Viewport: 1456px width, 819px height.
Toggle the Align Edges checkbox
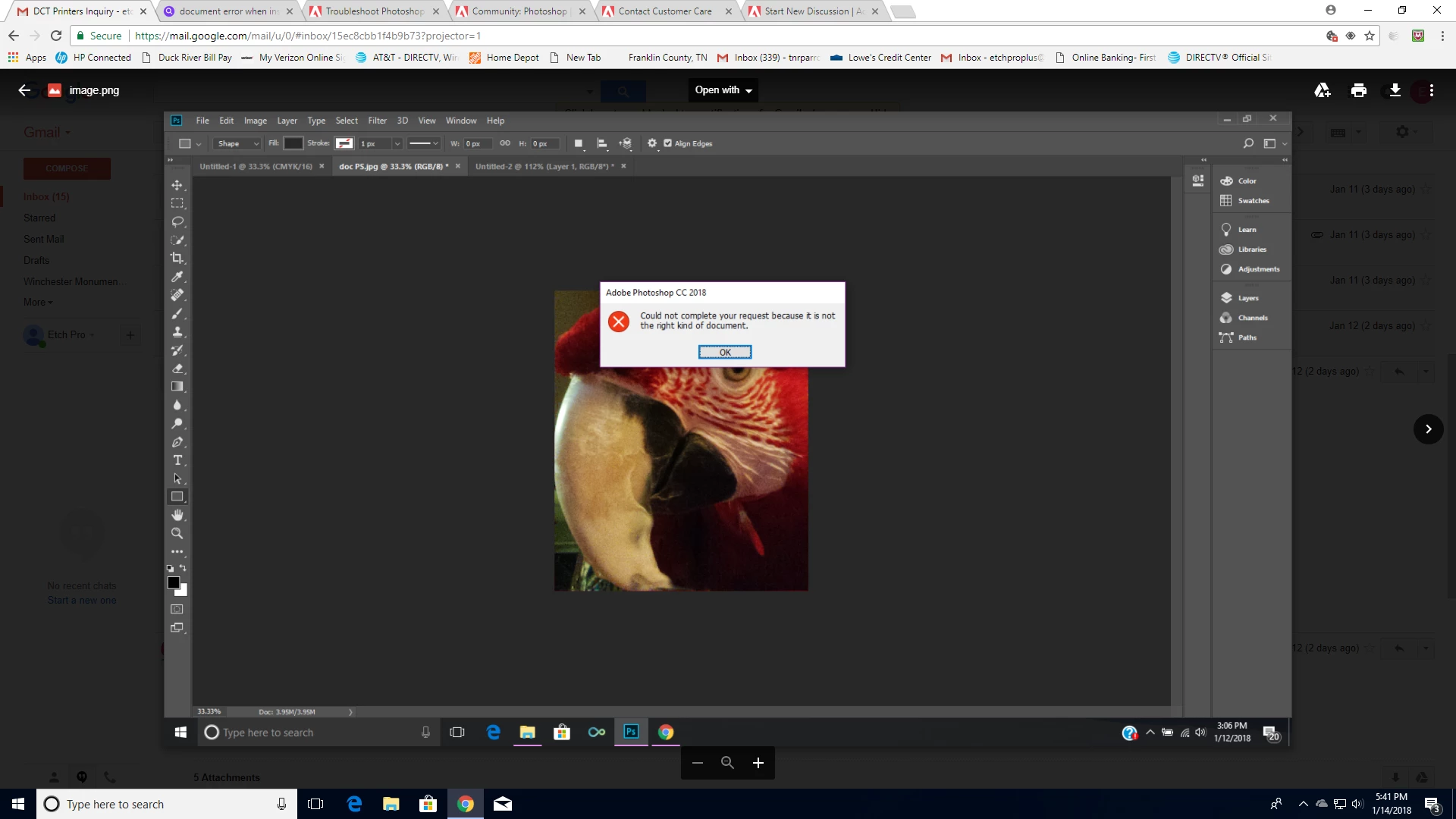click(667, 143)
